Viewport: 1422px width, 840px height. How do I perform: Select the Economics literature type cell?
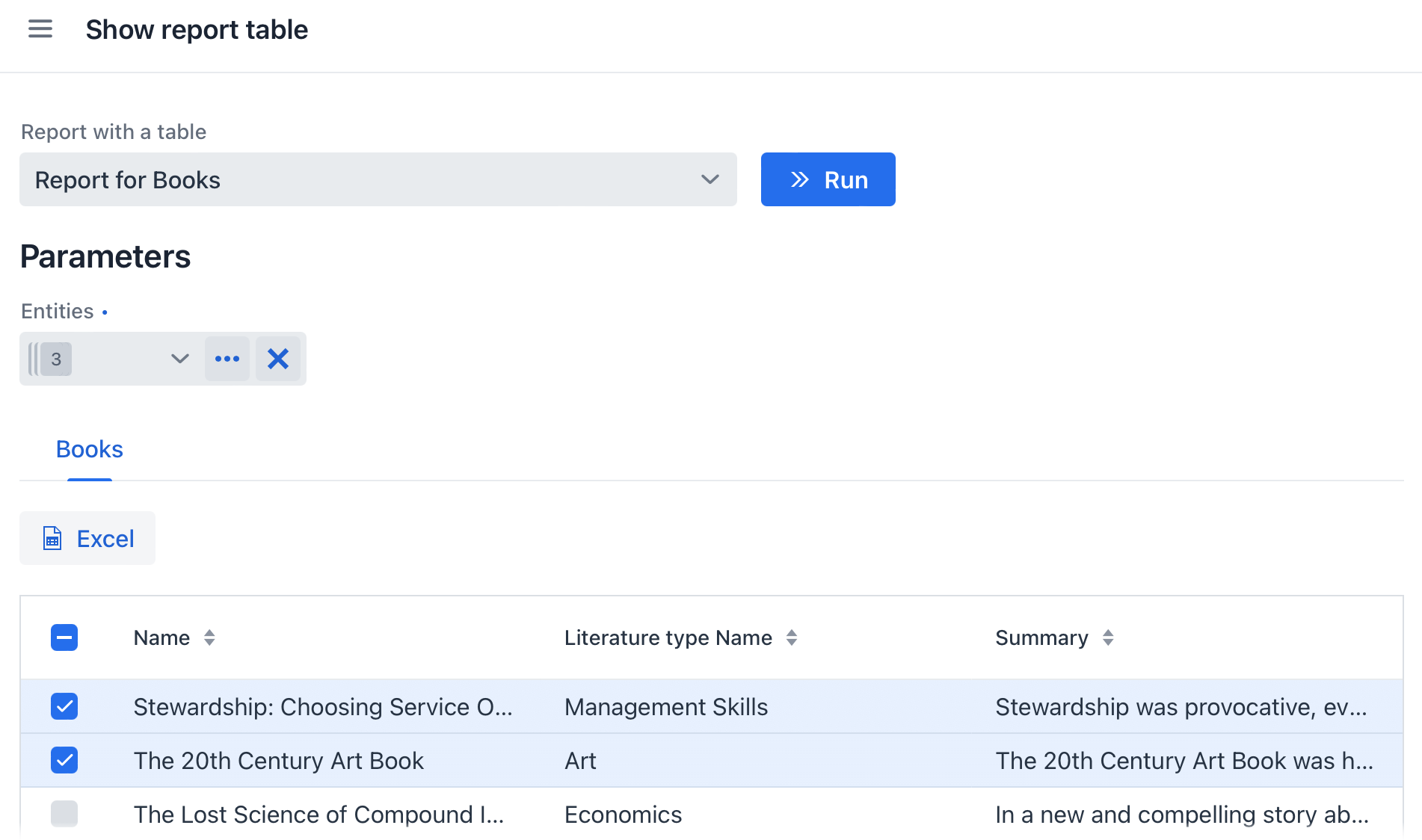coord(623,814)
